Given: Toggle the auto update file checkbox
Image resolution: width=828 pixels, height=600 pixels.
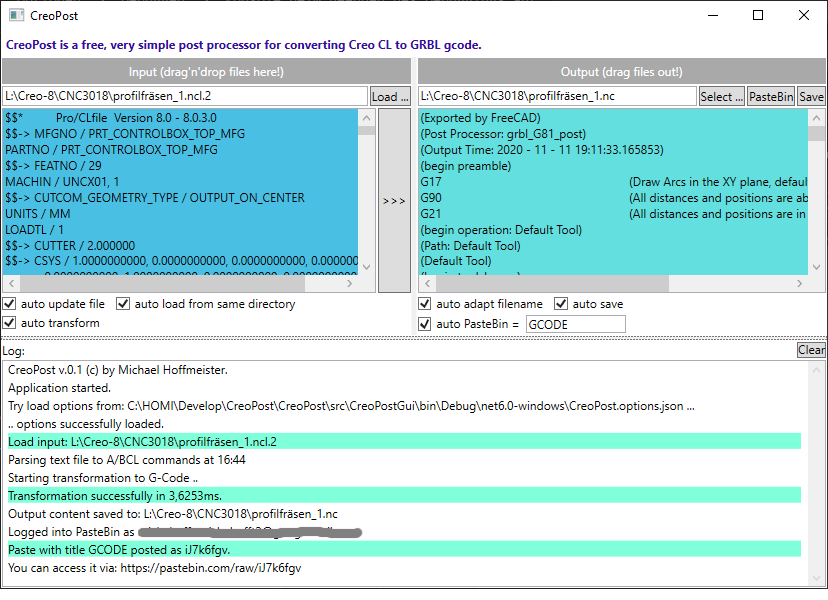Looking at the screenshot, I should tap(10, 304).
